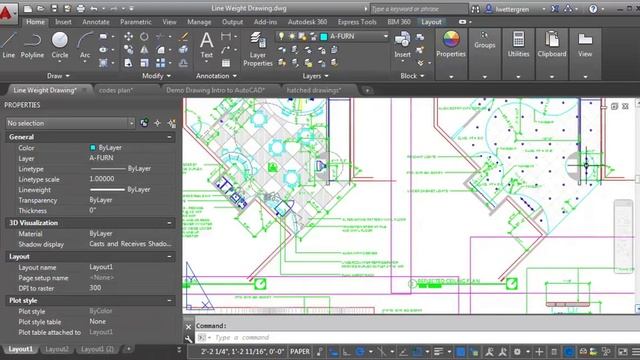Viewport: 640px width, 360px height.
Task: Click the Undo arrow in quick access toolbar
Action: (94, 8)
